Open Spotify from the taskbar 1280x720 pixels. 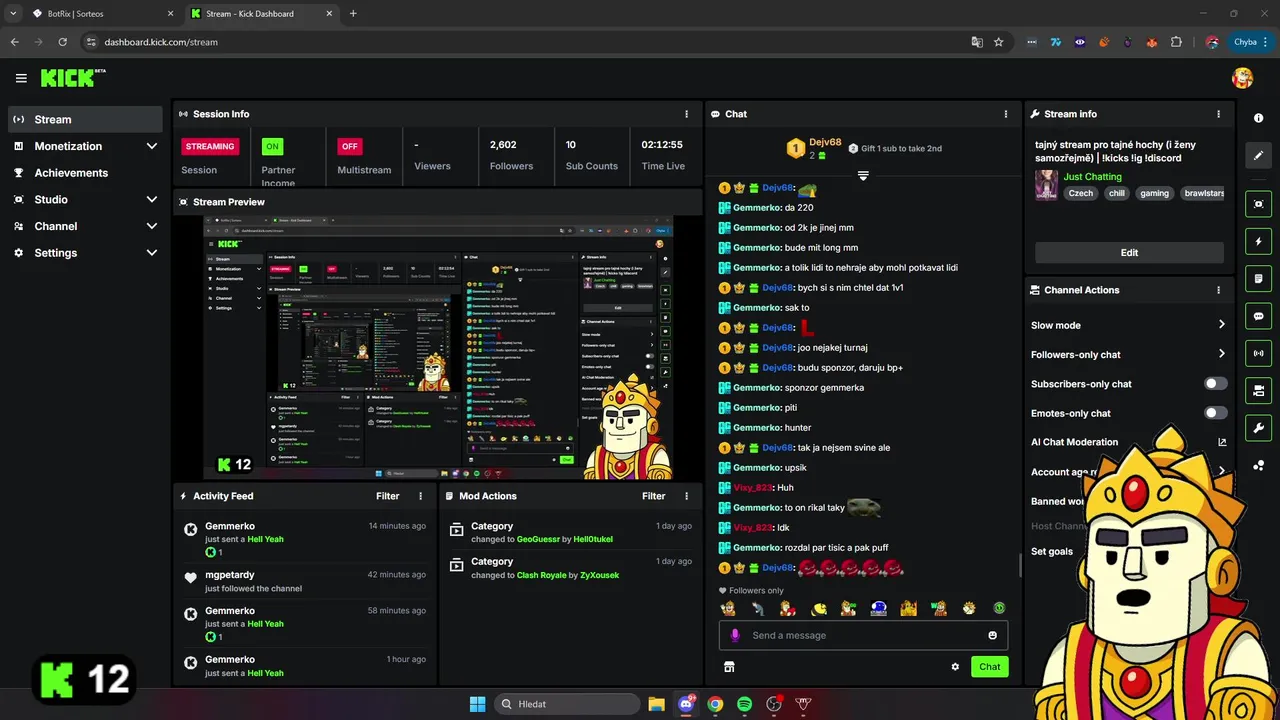(744, 704)
